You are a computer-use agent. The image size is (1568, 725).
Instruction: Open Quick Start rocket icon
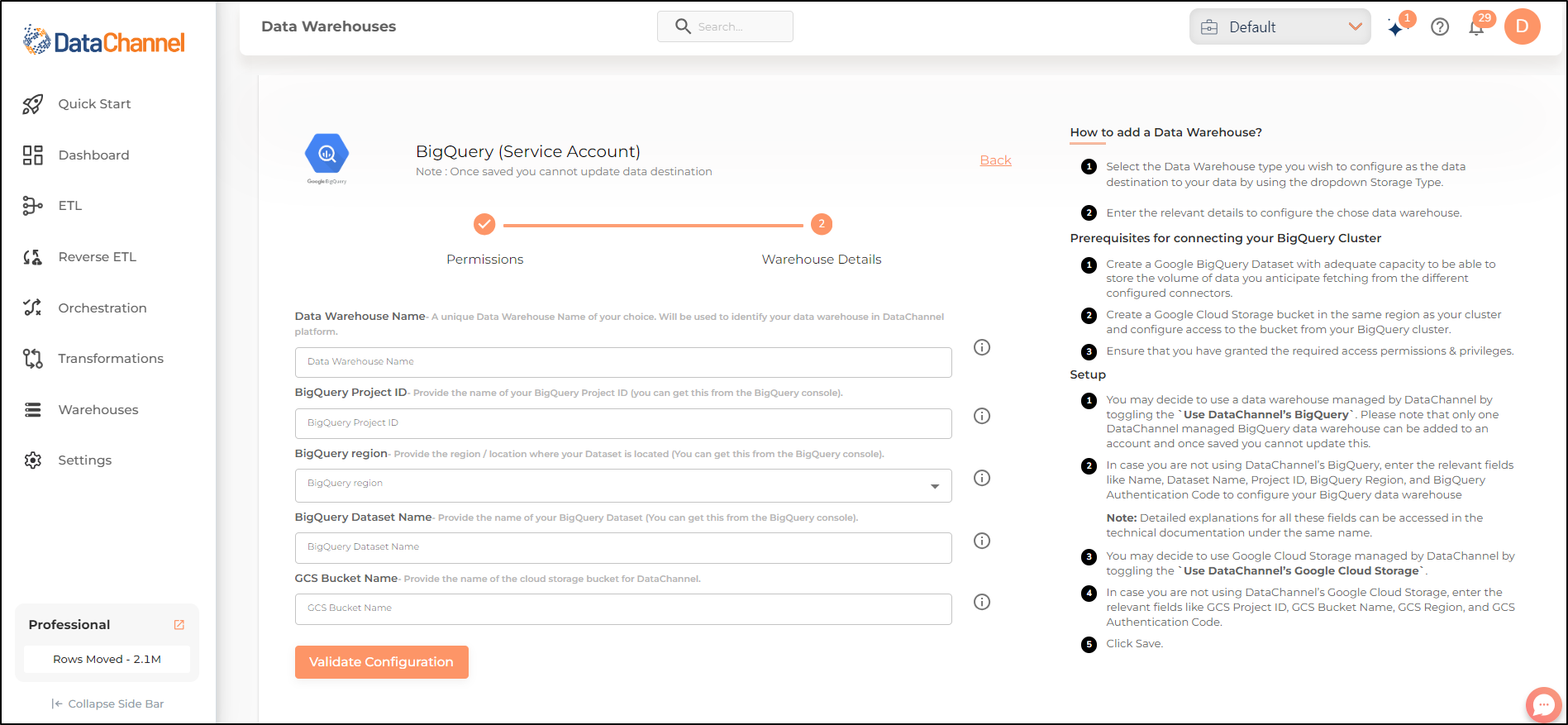tap(32, 104)
